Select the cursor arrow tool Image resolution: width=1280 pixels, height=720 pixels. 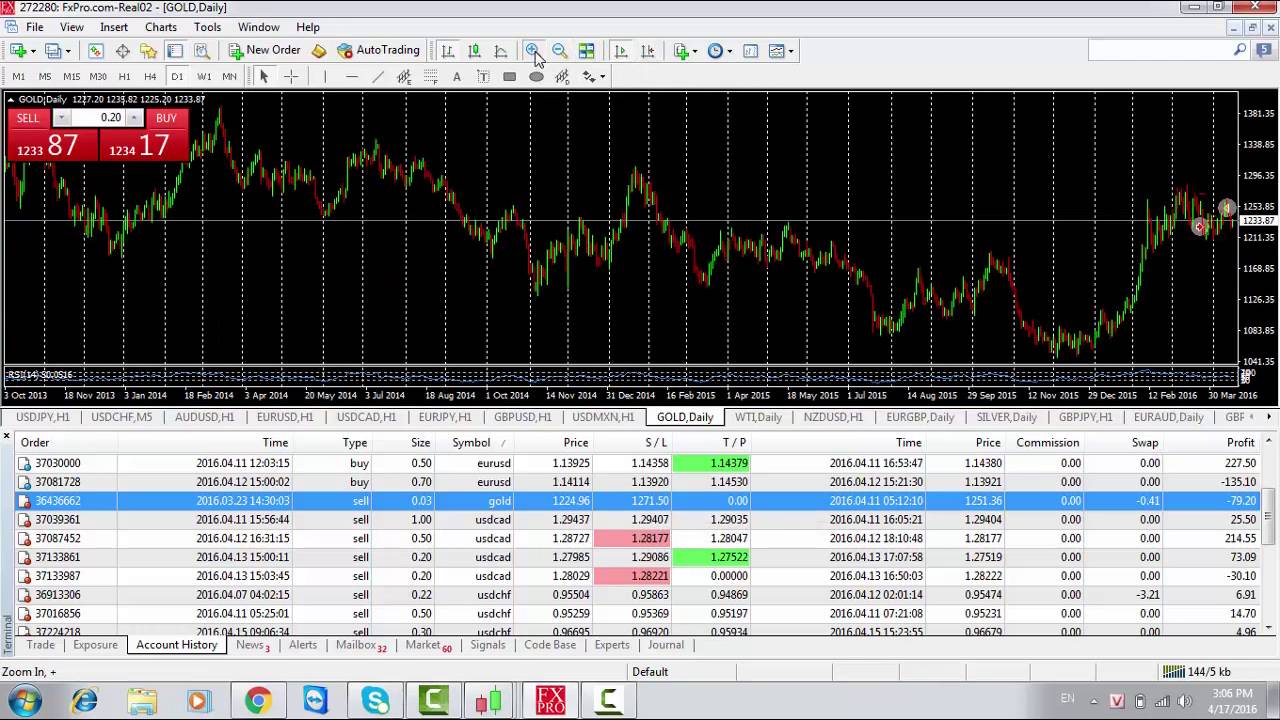click(264, 77)
